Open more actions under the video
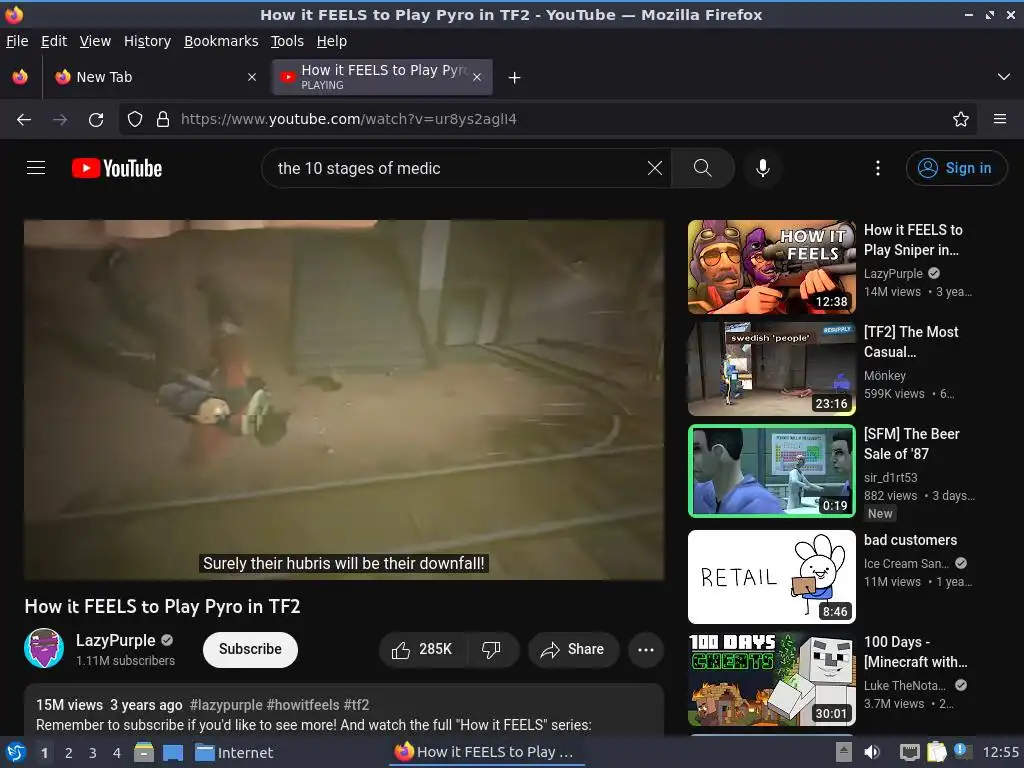The width and height of the screenshot is (1024, 768). click(646, 650)
